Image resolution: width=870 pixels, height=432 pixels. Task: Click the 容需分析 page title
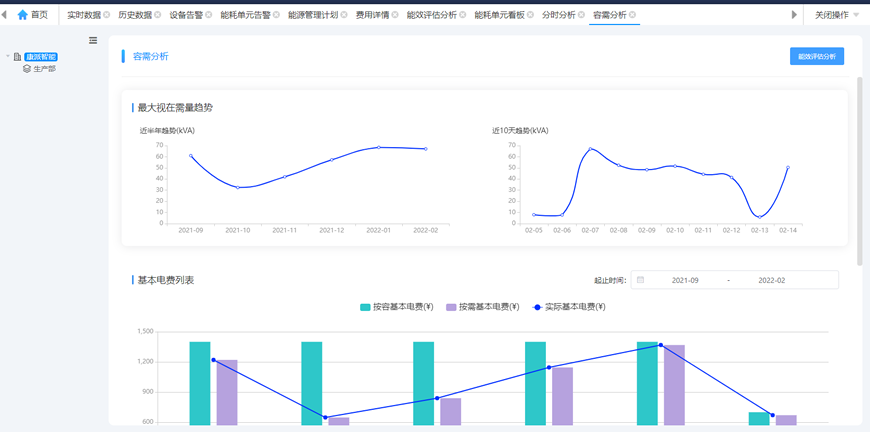coord(151,56)
